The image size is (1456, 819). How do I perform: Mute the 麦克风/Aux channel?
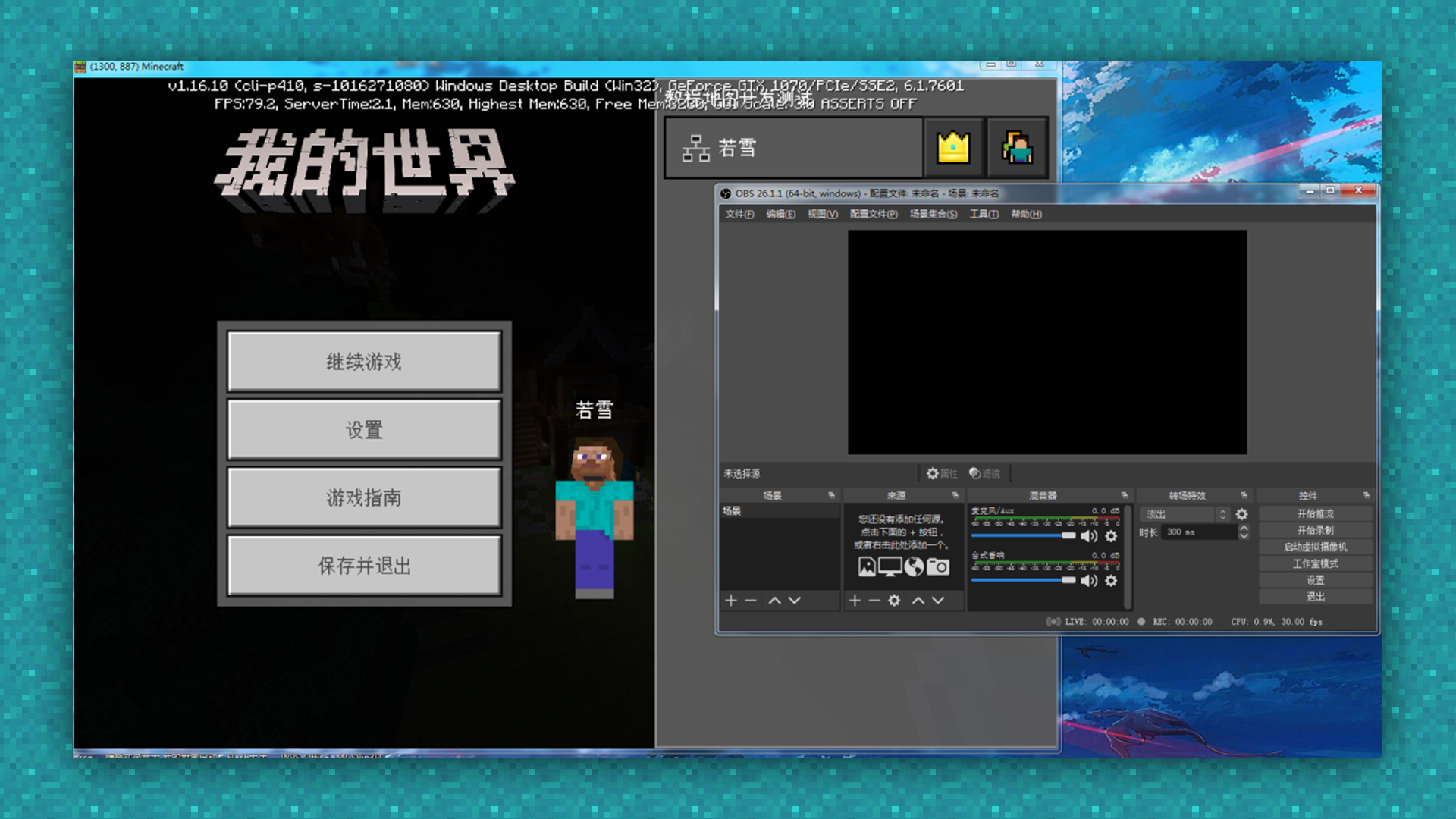[x=1089, y=536]
